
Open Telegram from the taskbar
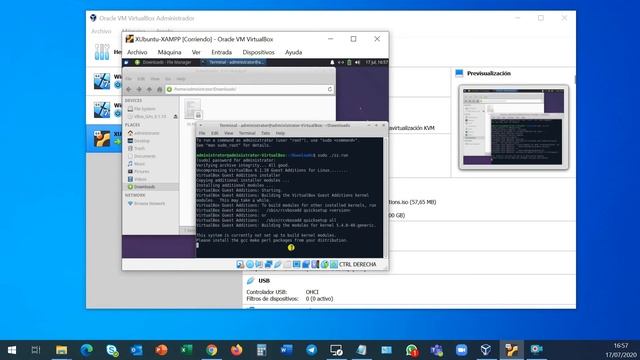tap(311, 350)
